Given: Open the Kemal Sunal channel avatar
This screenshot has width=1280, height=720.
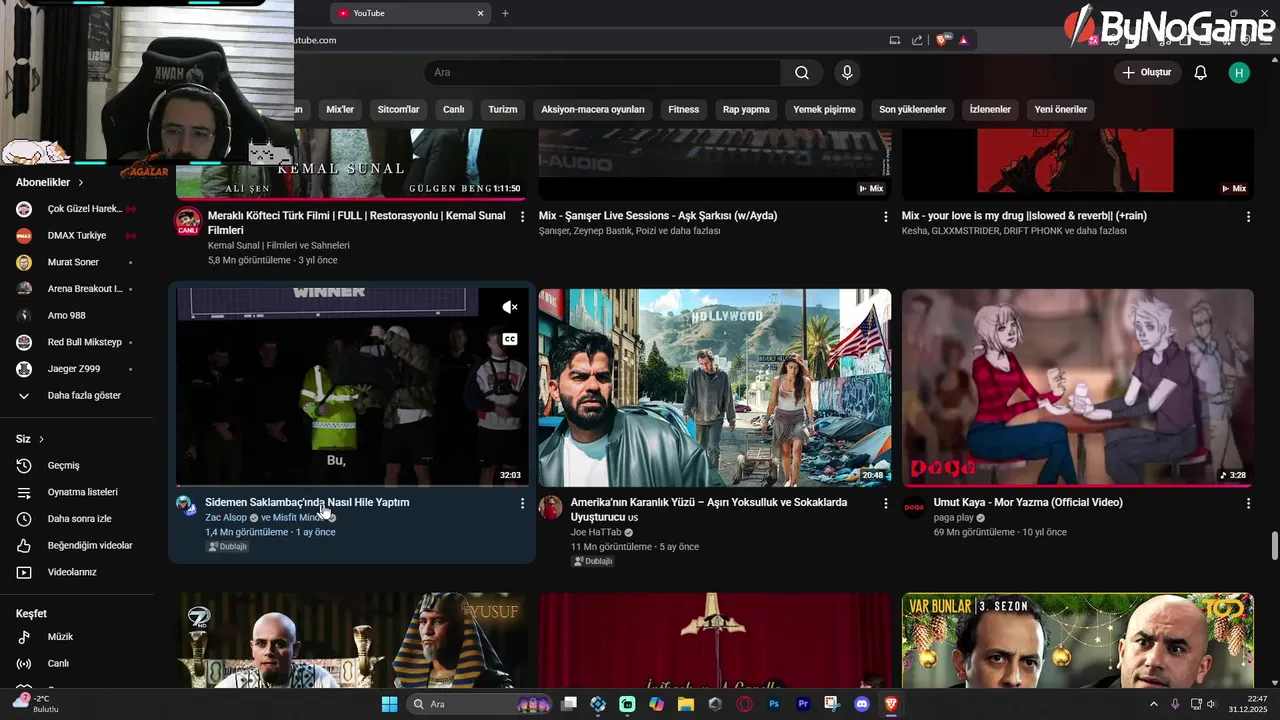Looking at the screenshot, I should 188,221.
